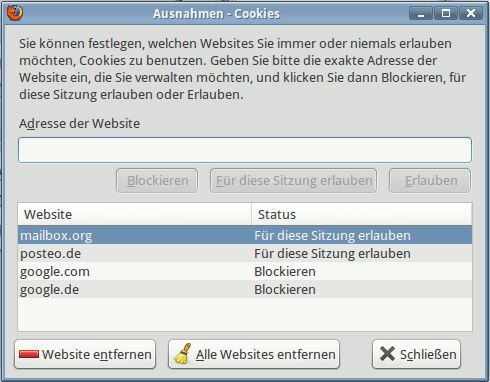Image resolution: width=490 pixels, height=382 pixels.
Task: Close window via title bar X
Action: pyautogui.click(x=471, y=13)
